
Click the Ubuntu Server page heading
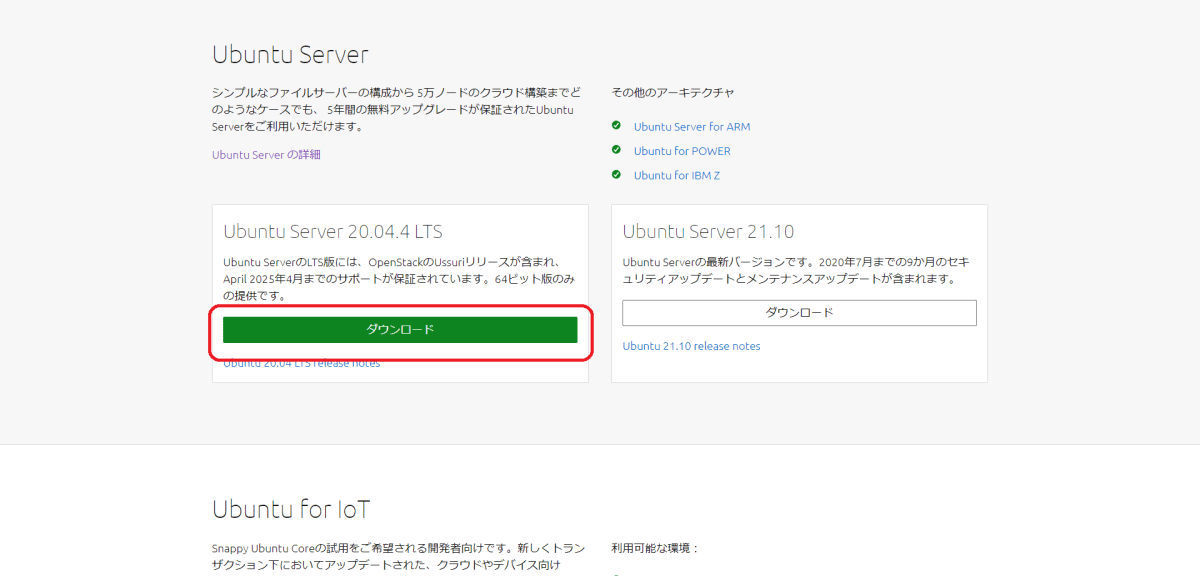pos(290,54)
